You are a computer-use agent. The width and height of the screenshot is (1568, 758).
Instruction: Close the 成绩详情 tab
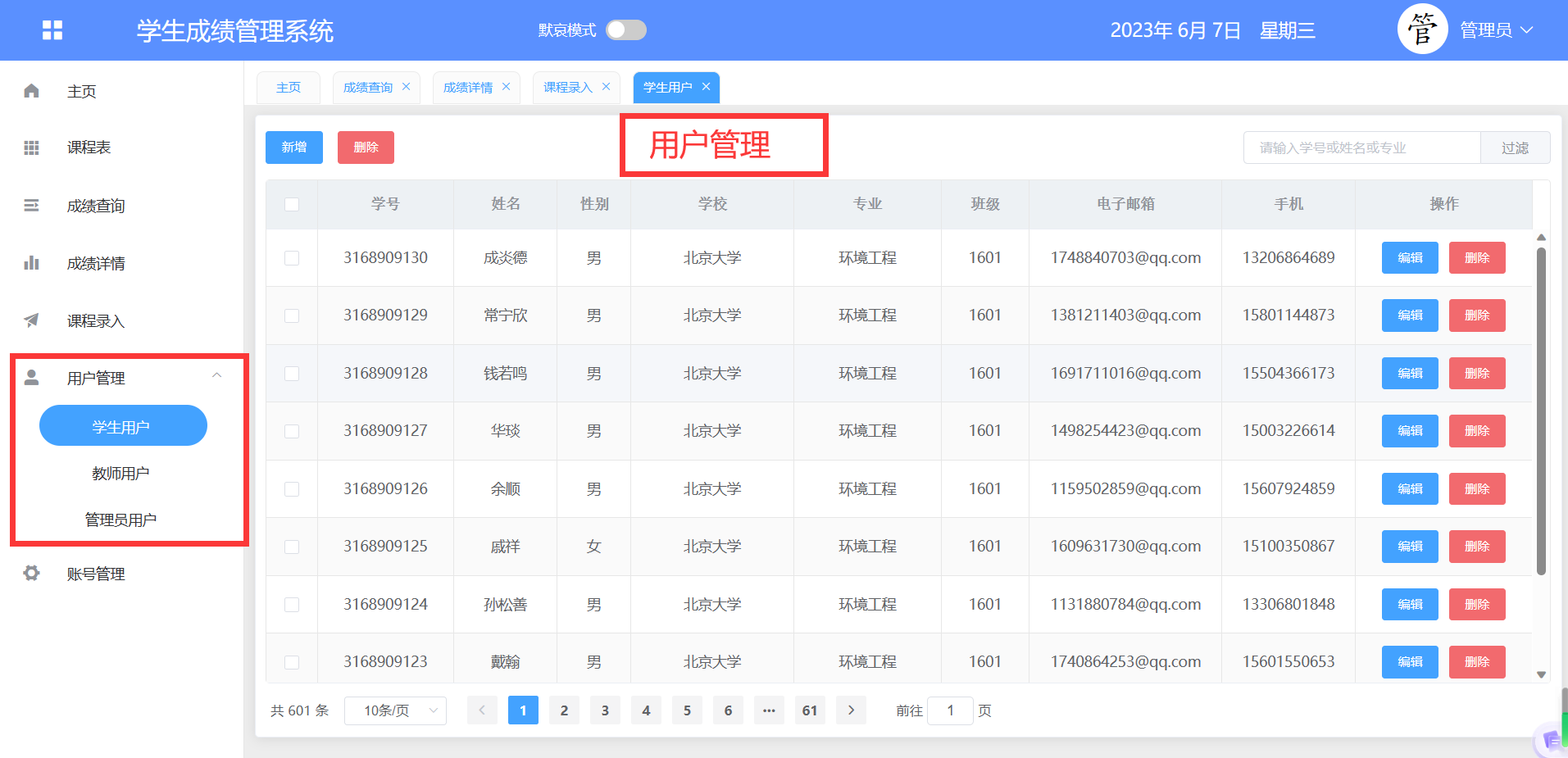pos(506,87)
